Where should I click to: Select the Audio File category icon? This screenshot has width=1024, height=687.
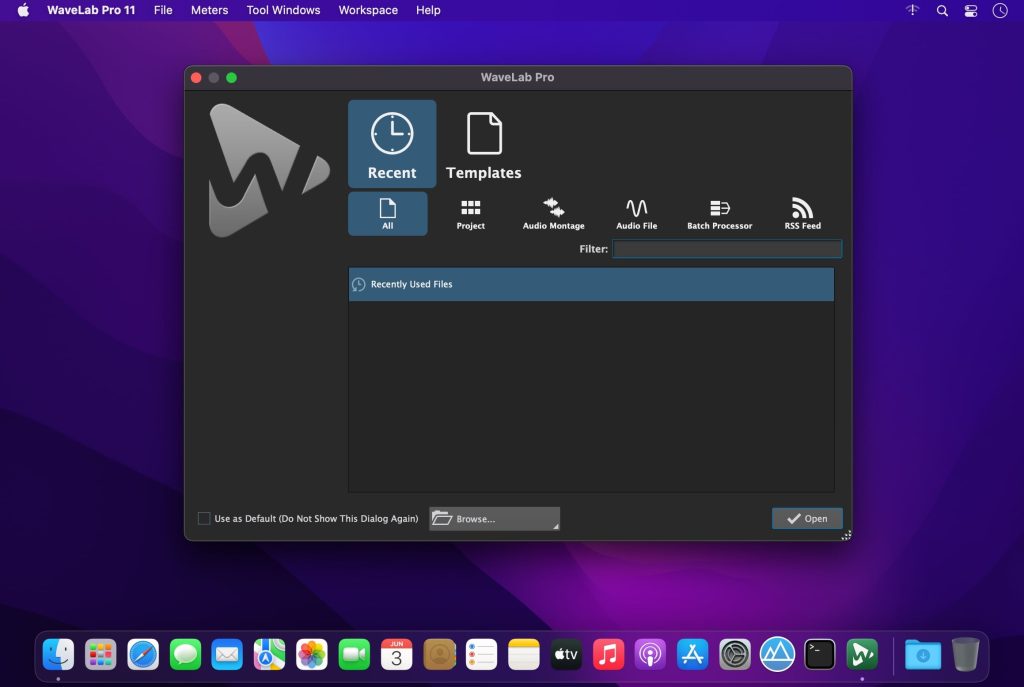coord(636,212)
